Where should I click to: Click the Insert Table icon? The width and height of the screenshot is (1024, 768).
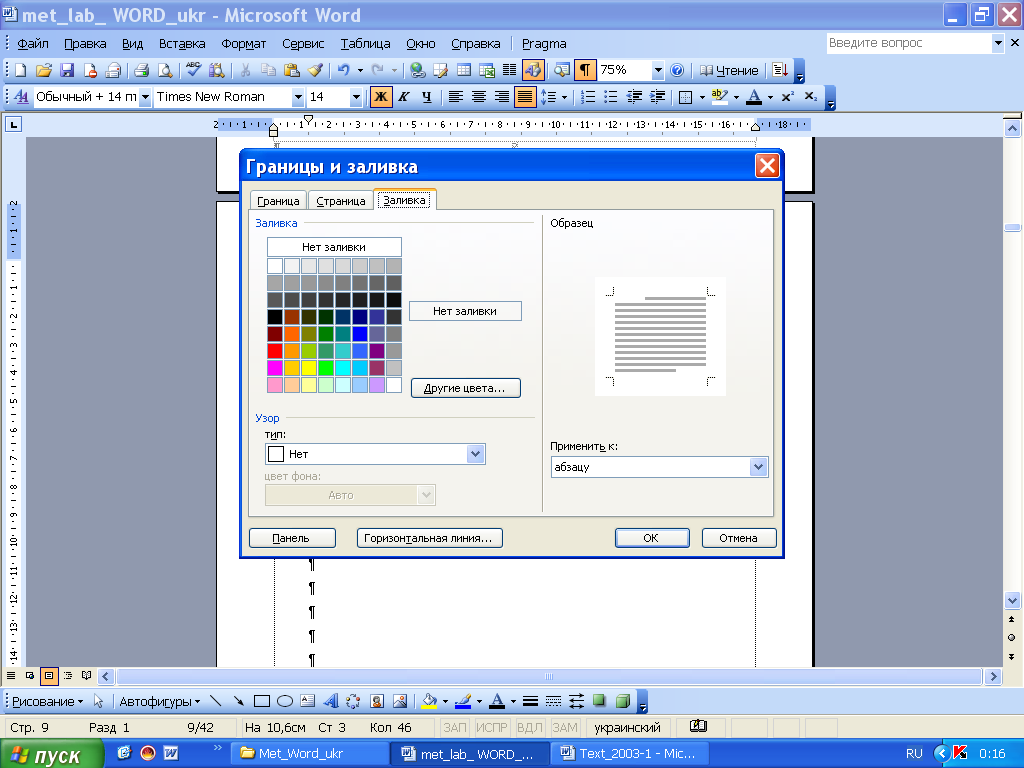(x=464, y=70)
